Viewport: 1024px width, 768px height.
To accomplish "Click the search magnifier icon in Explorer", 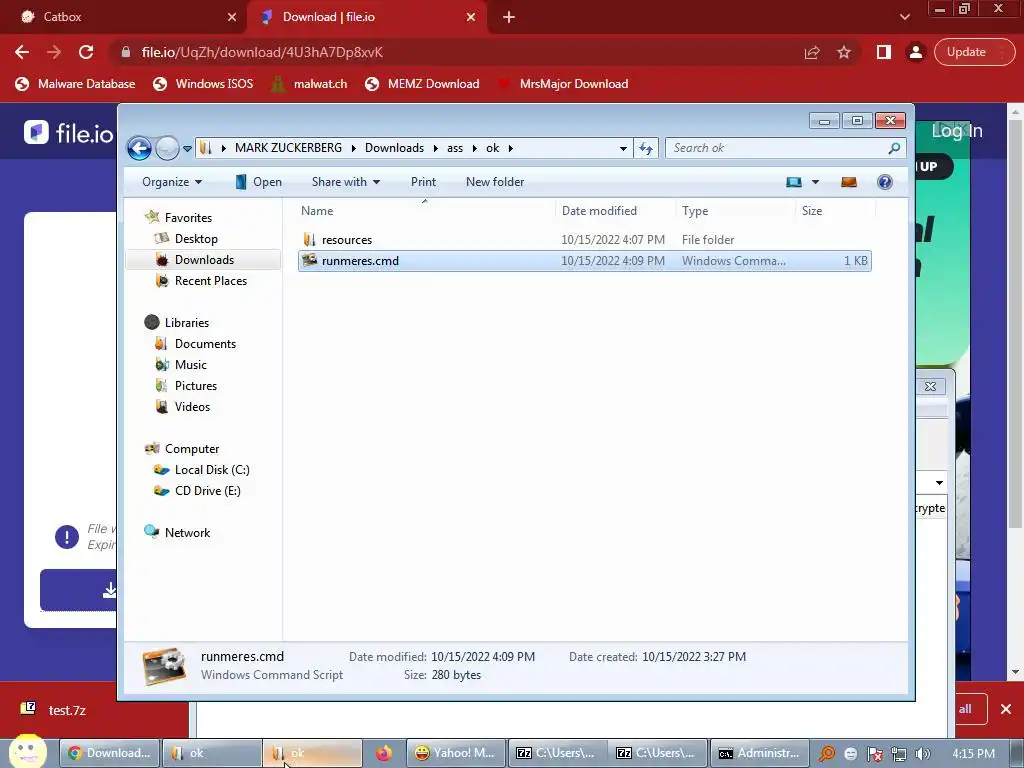I will (x=894, y=148).
